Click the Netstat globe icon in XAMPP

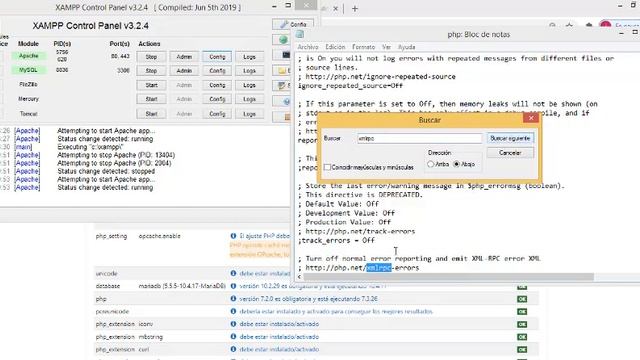[x=282, y=40]
